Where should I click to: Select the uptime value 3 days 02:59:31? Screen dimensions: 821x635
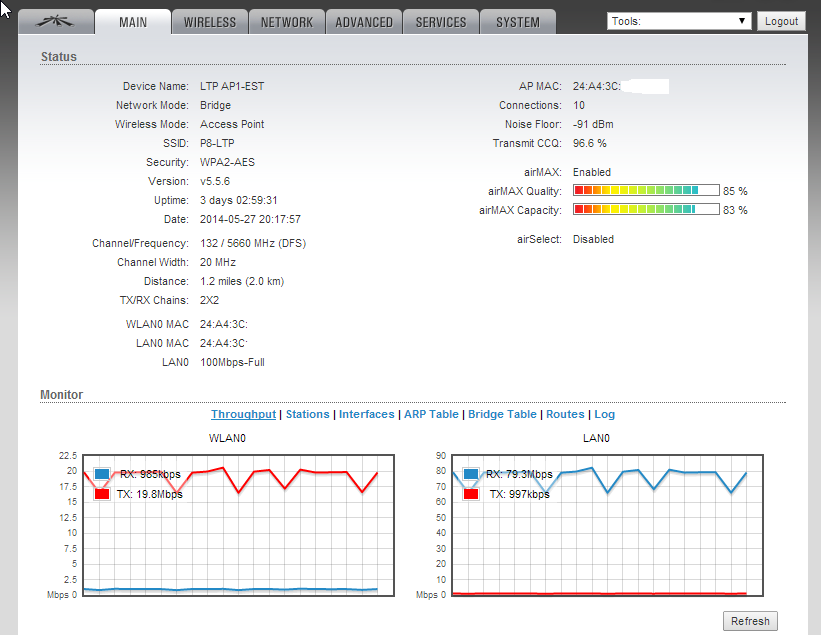pos(239,200)
